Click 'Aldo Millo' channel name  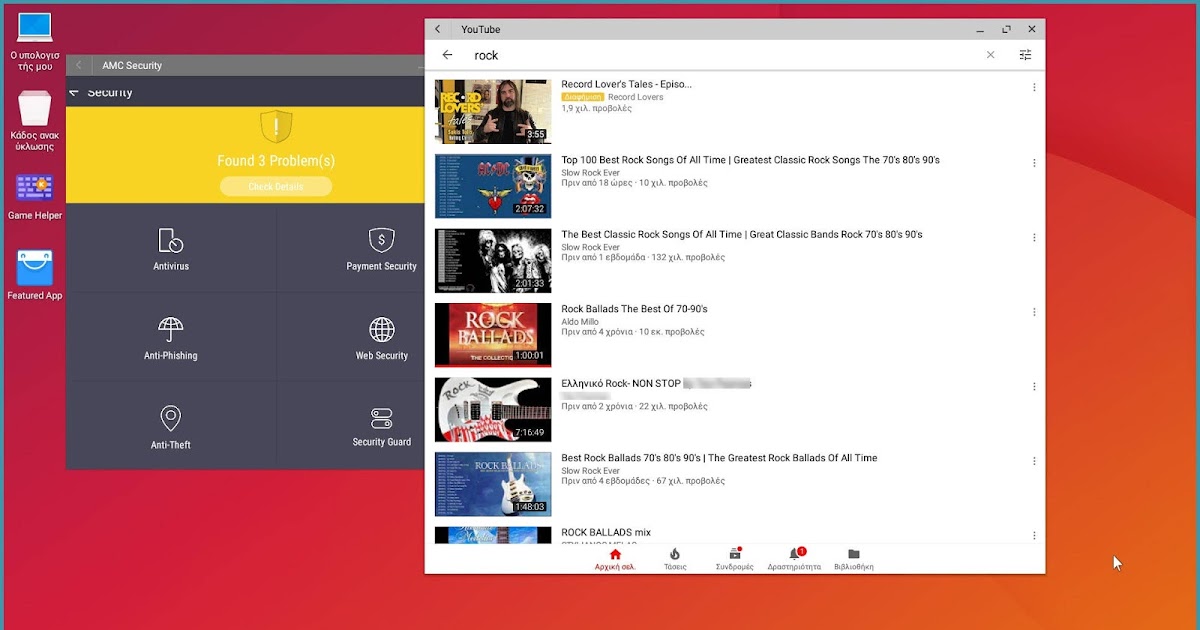(x=582, y=322)
